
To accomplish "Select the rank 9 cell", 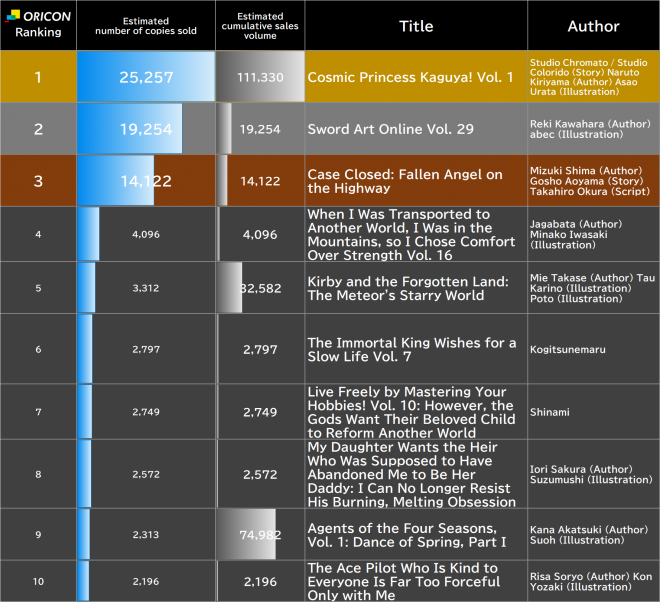I will coord(38,534).
